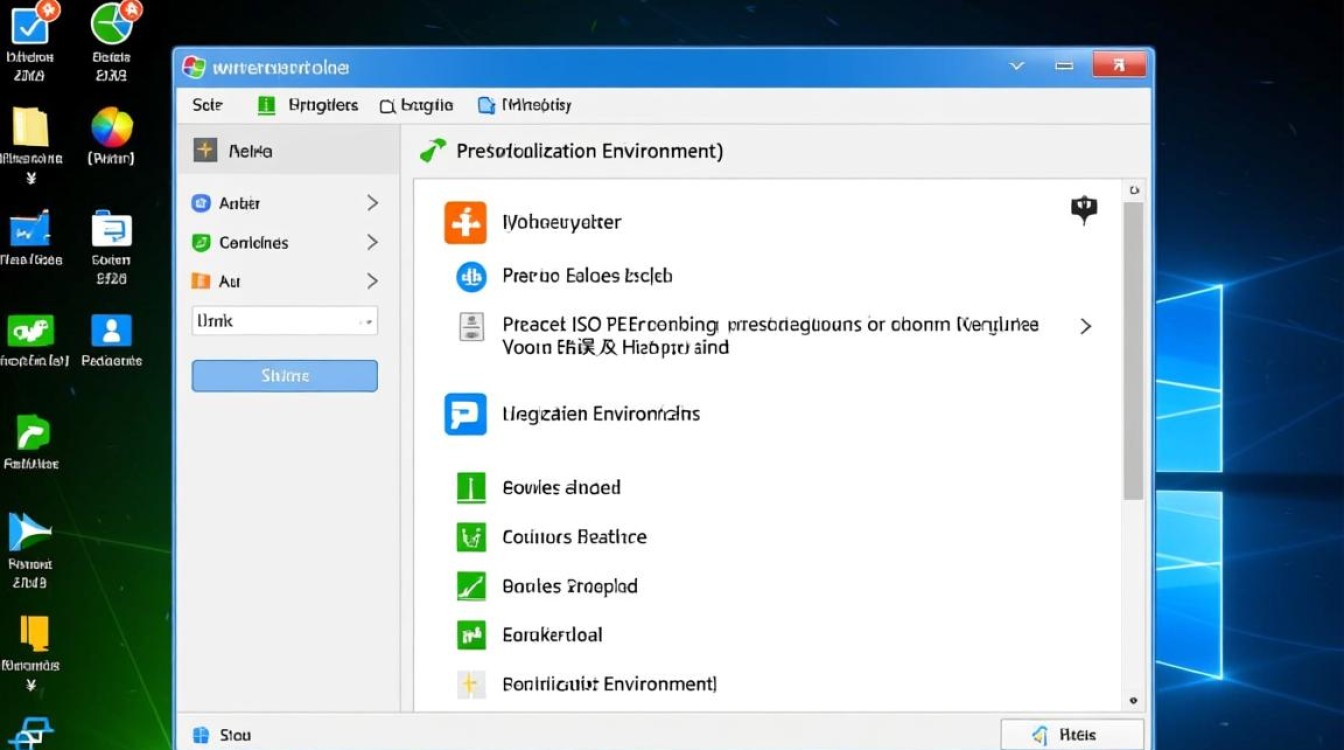The height and width of the screenshot is (750, 1344).
Task: Select the blue P icon for Uegizaien Environalns
Action: point(465,414)
